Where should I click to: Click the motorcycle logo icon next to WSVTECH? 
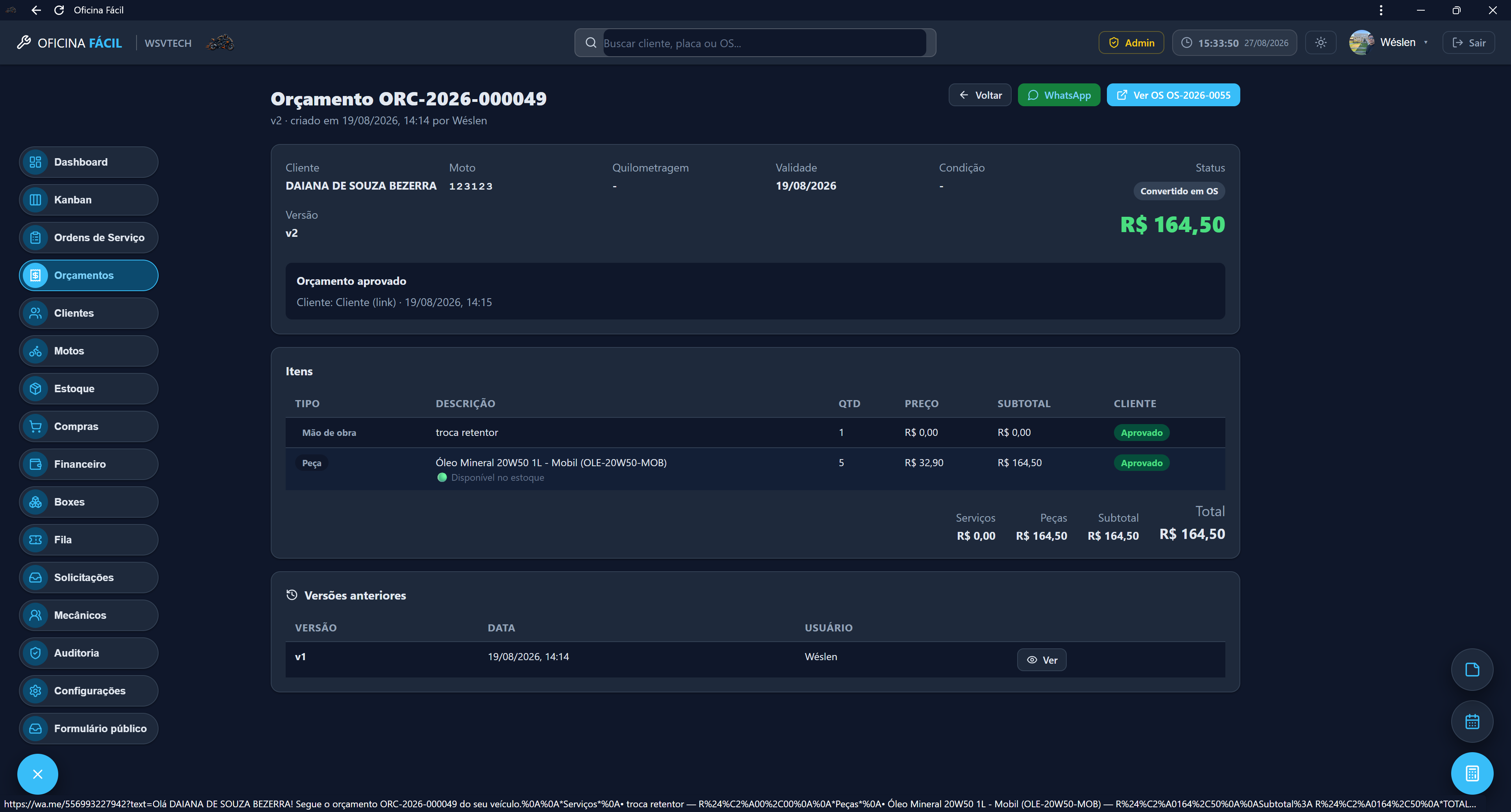click(x=220, y=43)
